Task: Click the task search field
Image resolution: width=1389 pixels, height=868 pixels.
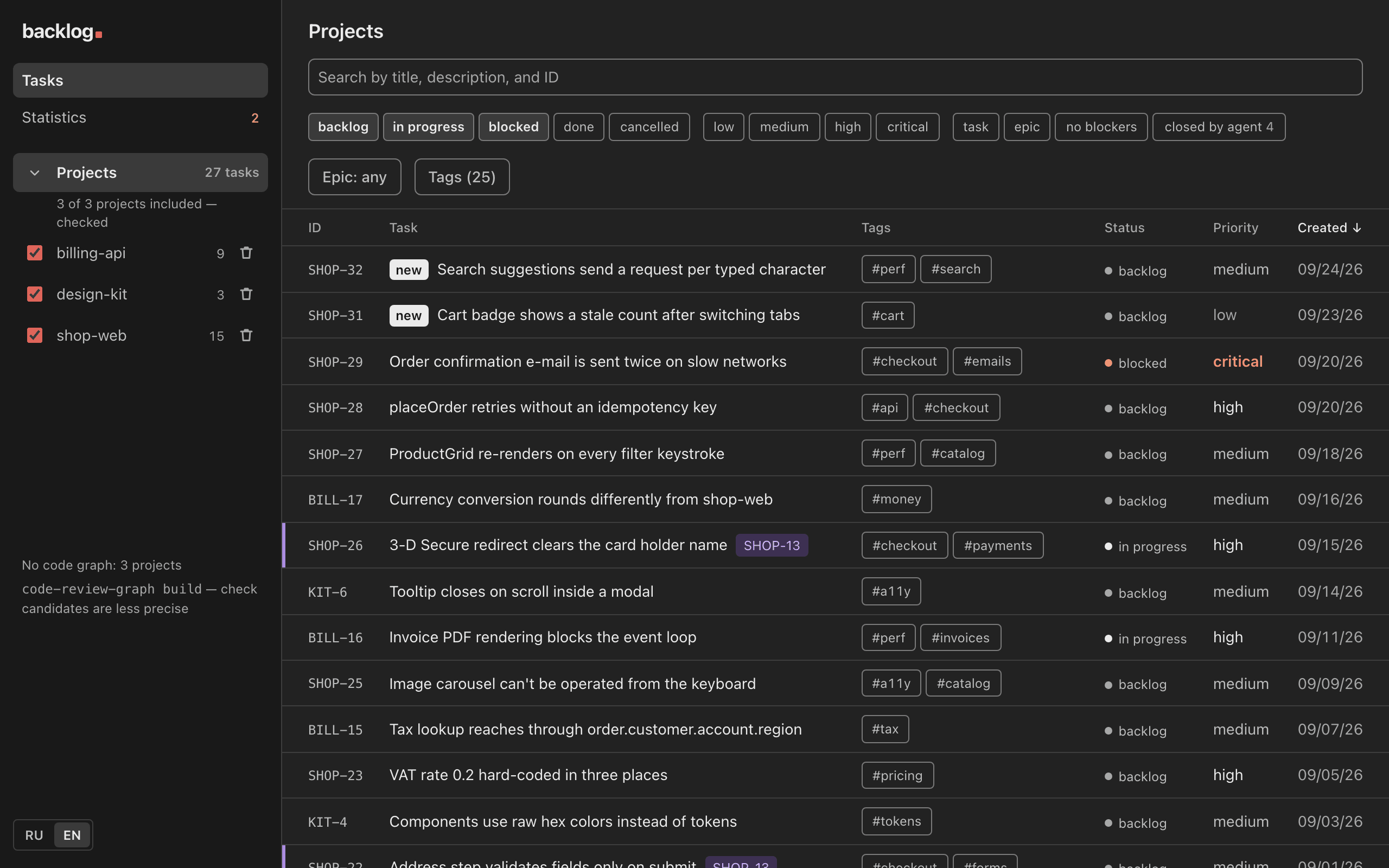Action: click(x=835, y=77)
